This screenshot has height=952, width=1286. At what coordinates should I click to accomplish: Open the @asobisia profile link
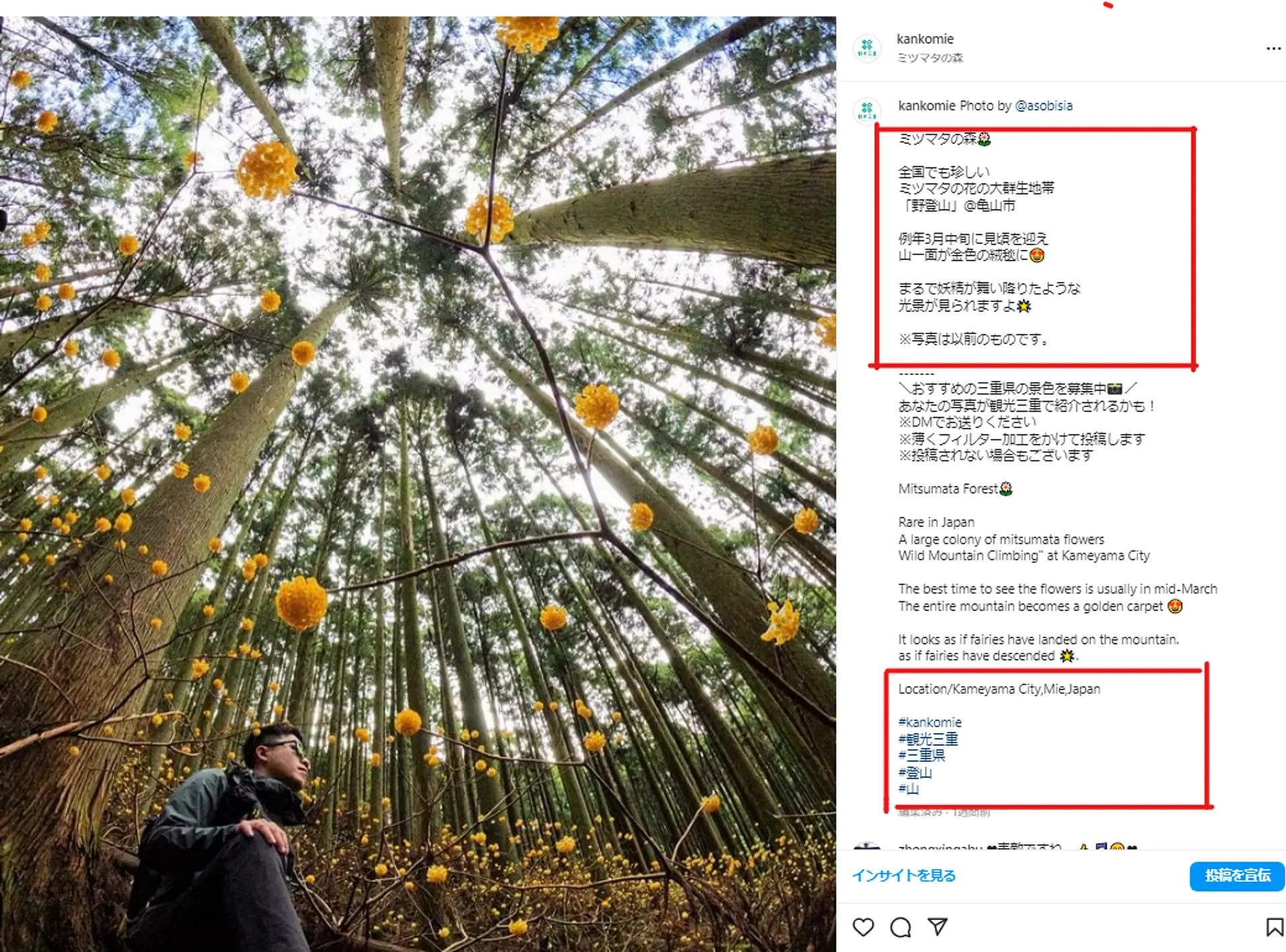[x=1044, y=106]
